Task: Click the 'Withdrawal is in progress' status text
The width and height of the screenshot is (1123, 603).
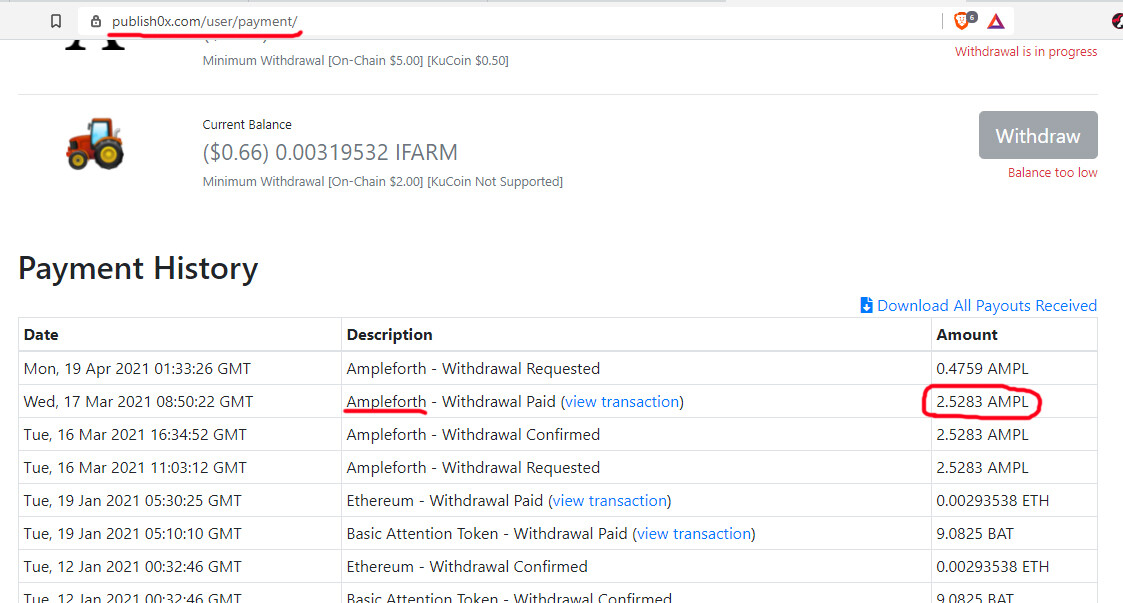Action: click(1025, 51)
